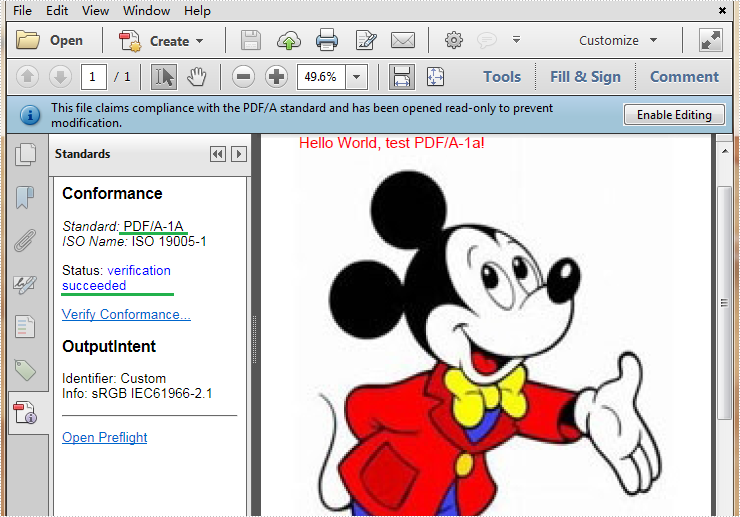The width and height of the screenshot is (740, 517).
Task: Toggle the full screen read mode icon
Action: 711,40
